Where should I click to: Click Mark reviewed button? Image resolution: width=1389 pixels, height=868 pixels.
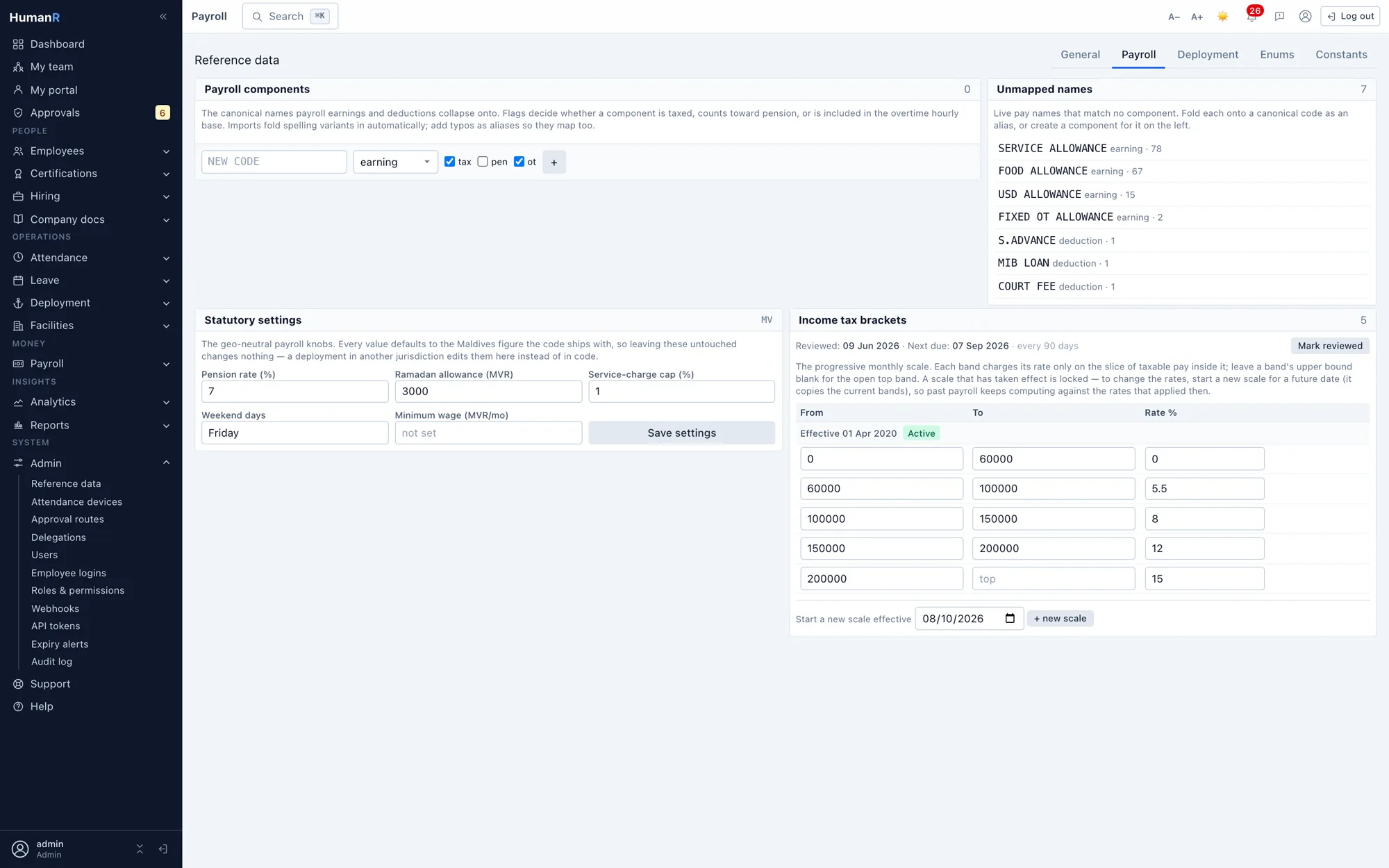click(x=1330, y=346)
